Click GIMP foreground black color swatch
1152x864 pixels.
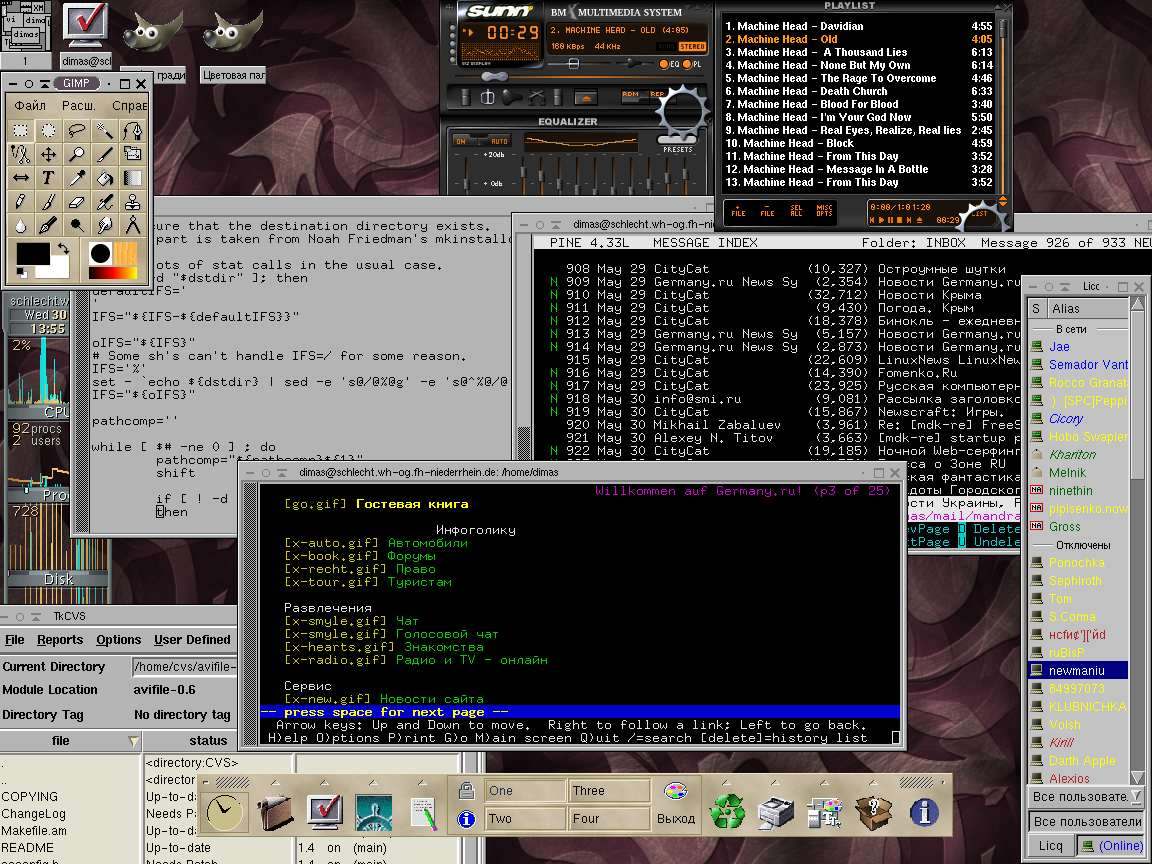click(x=32, y=254)
